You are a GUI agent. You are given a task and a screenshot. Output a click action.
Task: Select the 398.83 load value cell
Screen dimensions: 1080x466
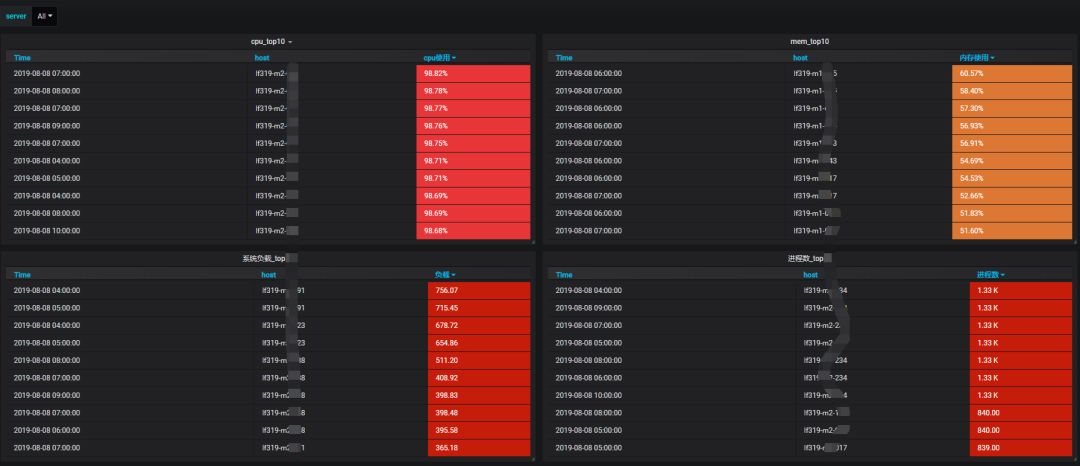[479, 395]
